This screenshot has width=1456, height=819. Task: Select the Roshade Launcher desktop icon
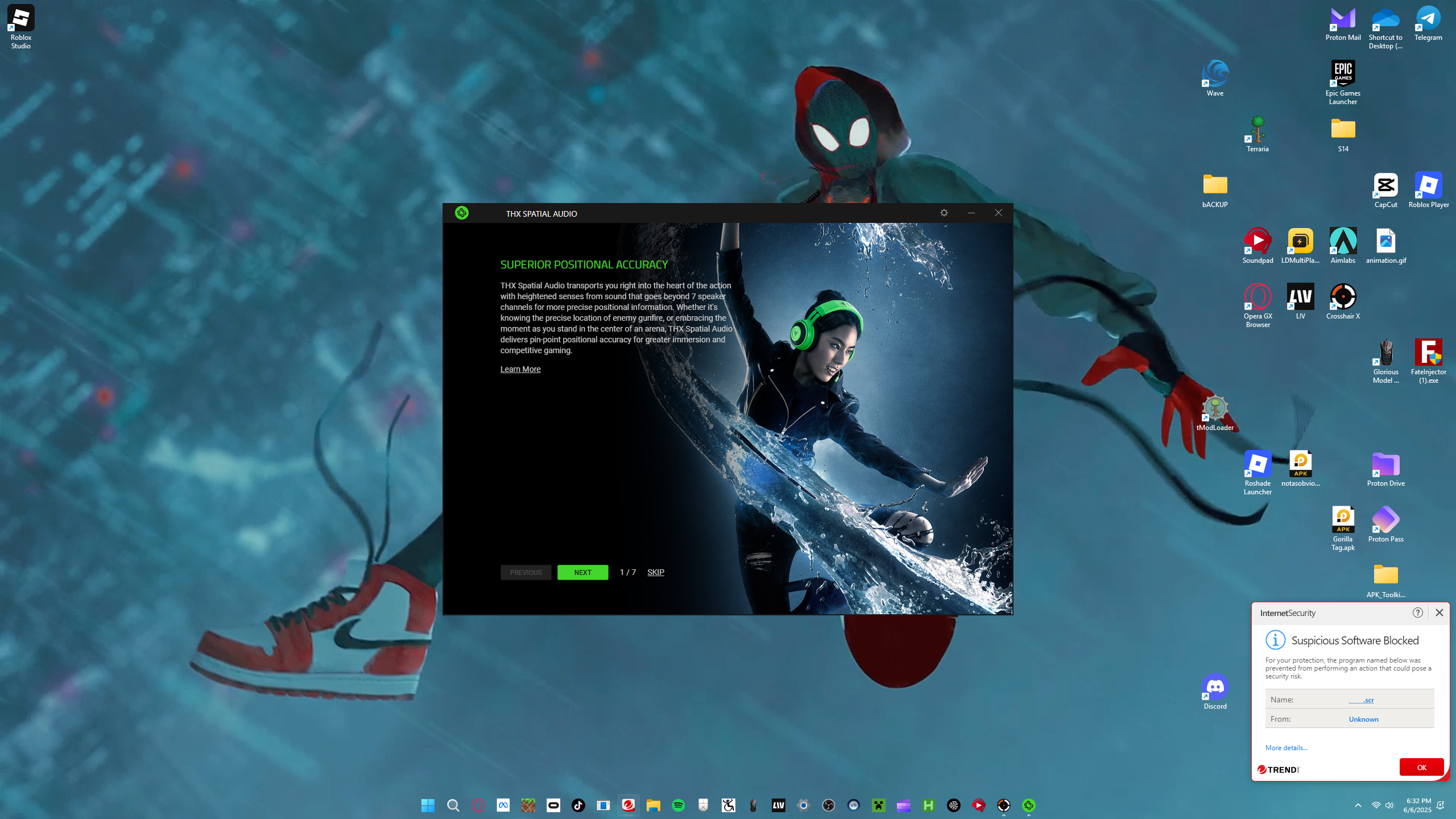point(1258,473)
